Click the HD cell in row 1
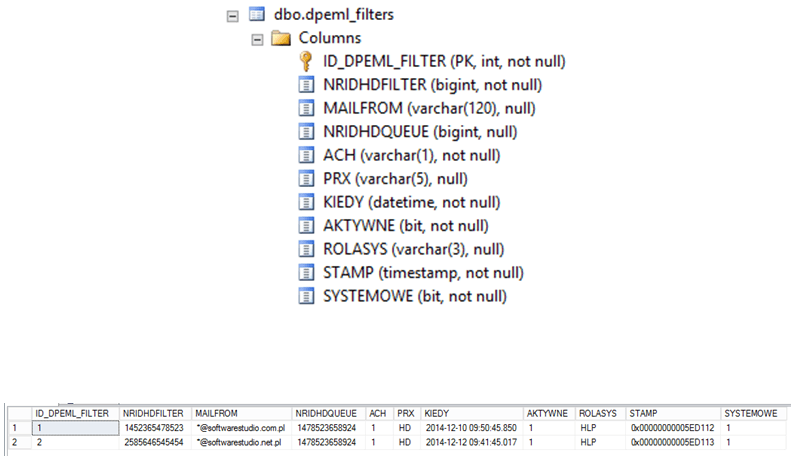The height and width of the screenshot is (460, 797). click(x=407, y=428)
